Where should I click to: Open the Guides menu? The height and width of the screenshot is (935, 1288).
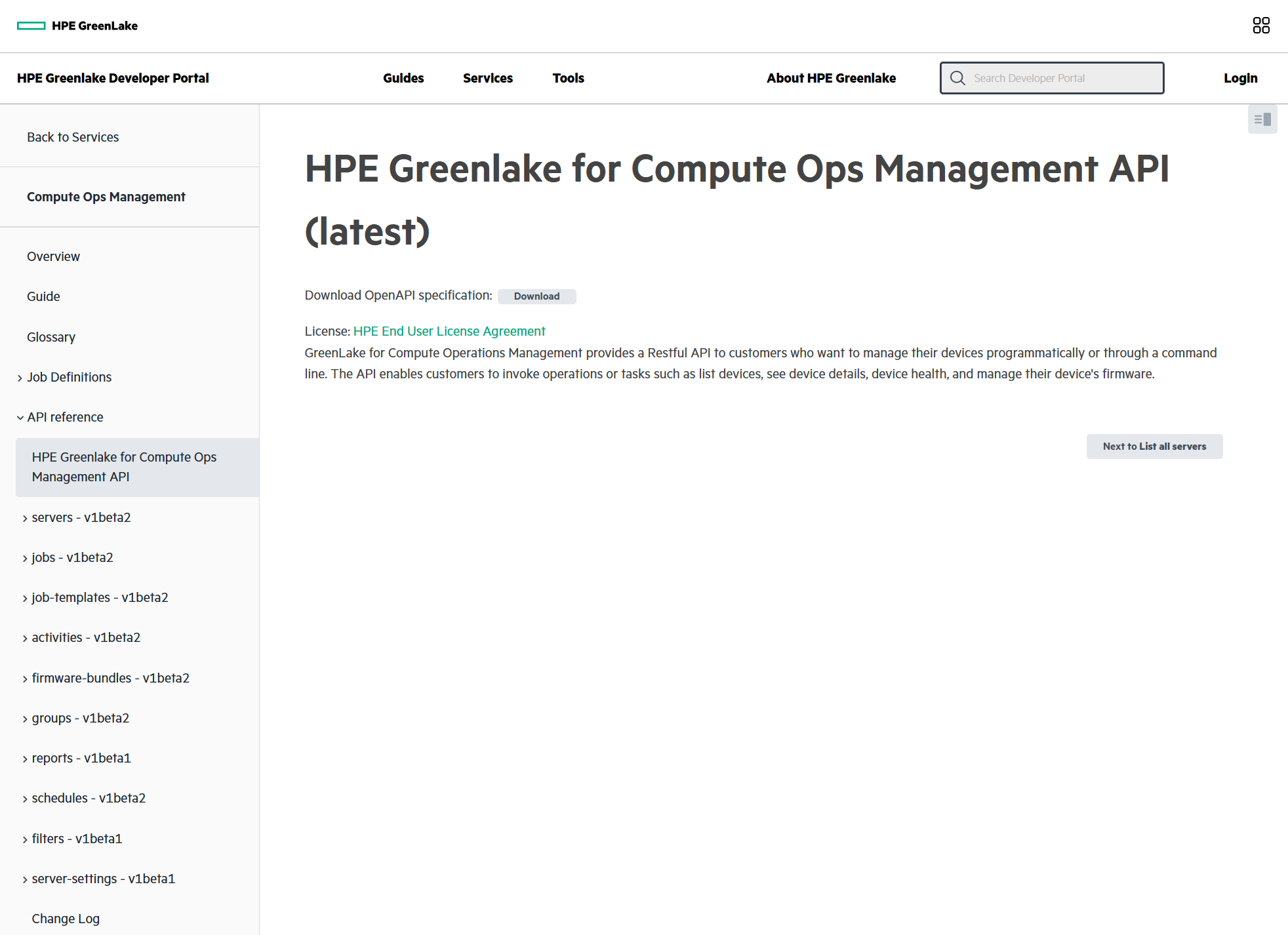click(x=403, y=78)
